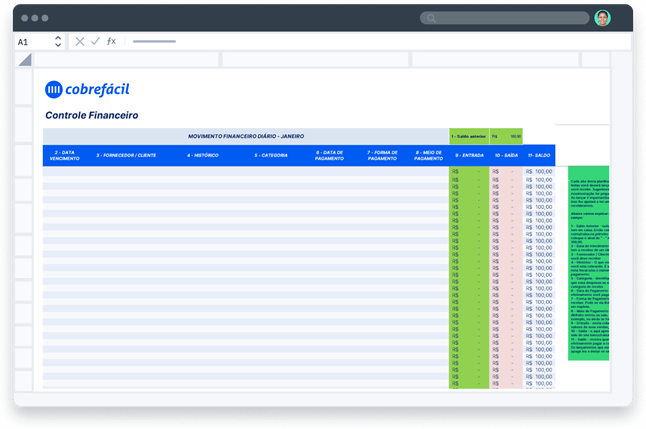This screenshot has width=646, height=429.
Task: Click the 'Controle Financeiro' heading
Action: [x=92, y=116]
